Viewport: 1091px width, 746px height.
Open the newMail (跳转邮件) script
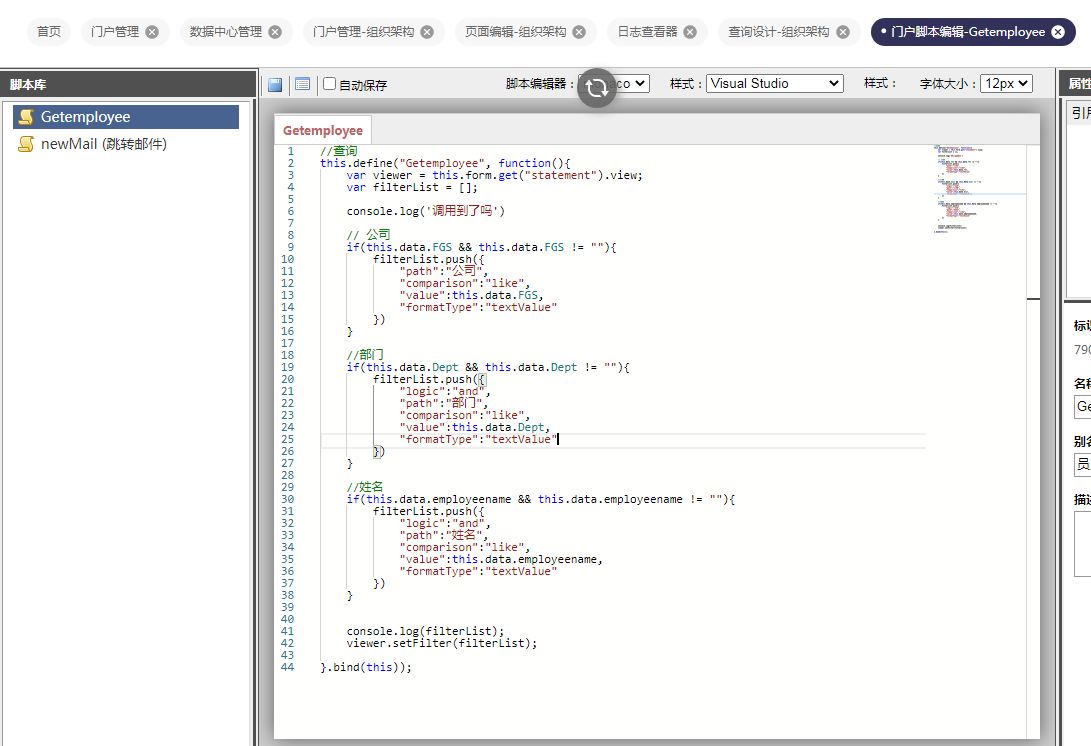tap(103, 144)
